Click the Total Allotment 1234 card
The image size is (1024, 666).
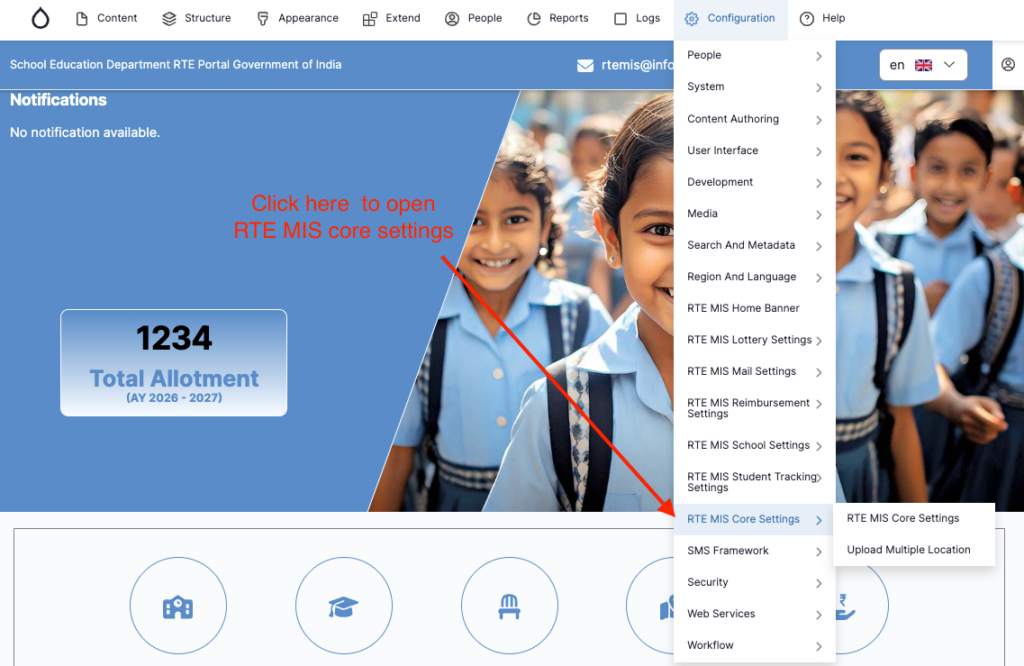tap(174, 362)
